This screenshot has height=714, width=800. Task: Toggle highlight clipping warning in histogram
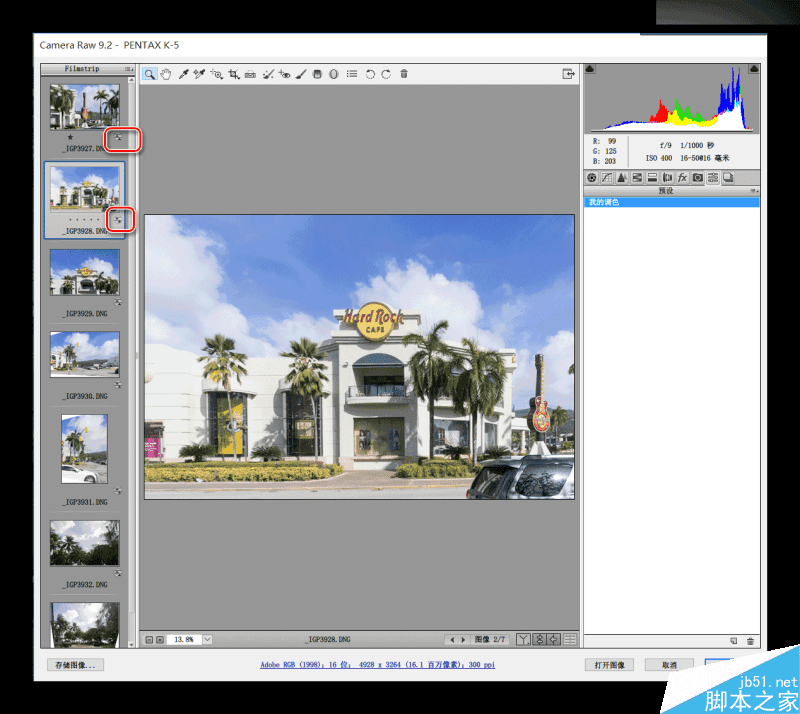click(x=754, y=68)
